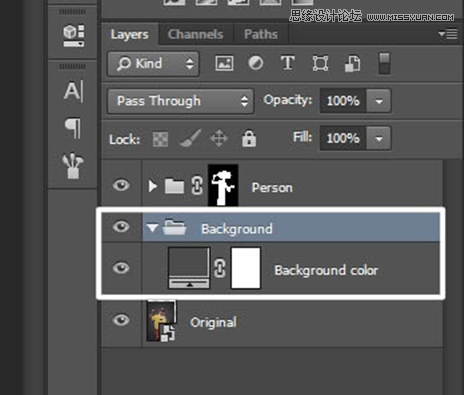Screen dimensions: 464x395
Task: Select the Background group name
Action: (237, 229)
